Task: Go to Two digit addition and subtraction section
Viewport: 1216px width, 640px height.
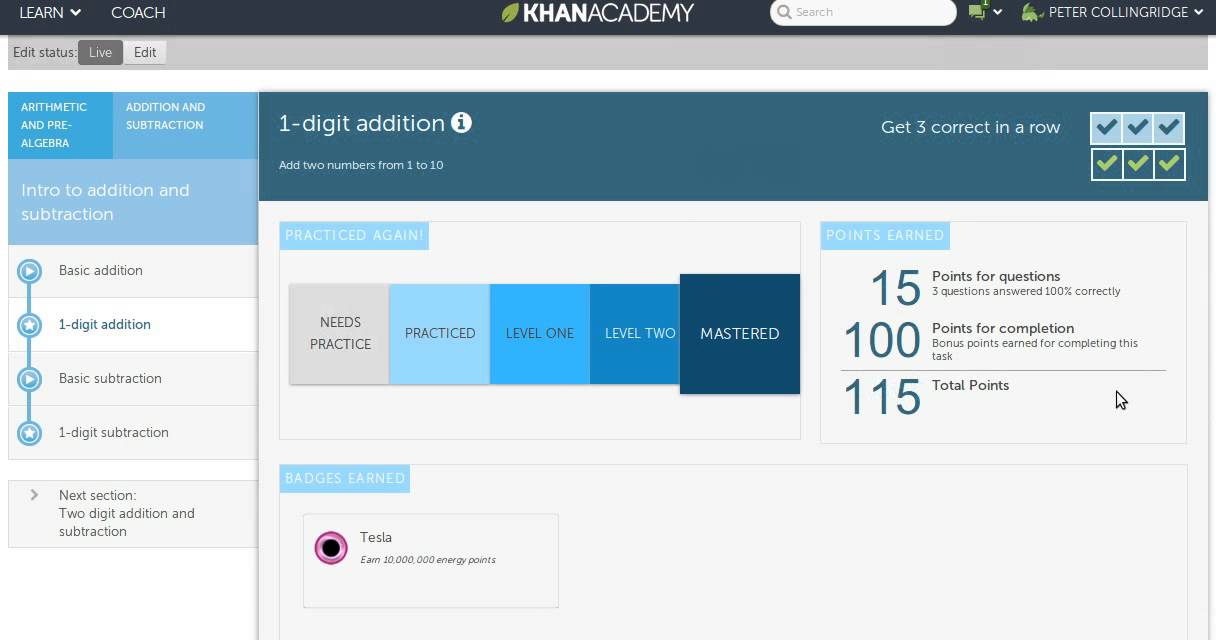Action: point(133,514)
